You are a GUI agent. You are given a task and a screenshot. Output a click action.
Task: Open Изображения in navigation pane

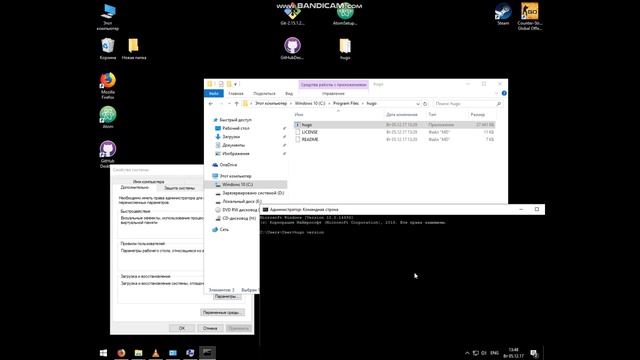(x=232, y=154)
